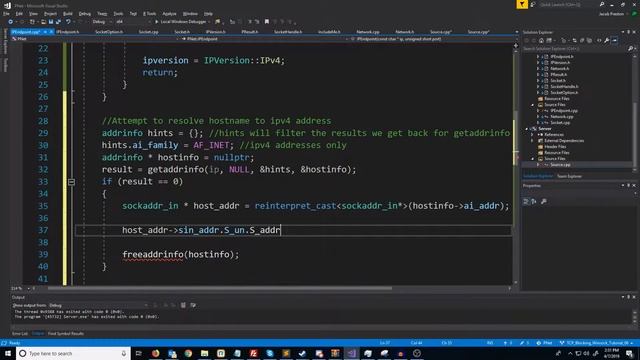Click the Windows taskbar search box
The image size is (640, 360).
click(x=73, y=353)
